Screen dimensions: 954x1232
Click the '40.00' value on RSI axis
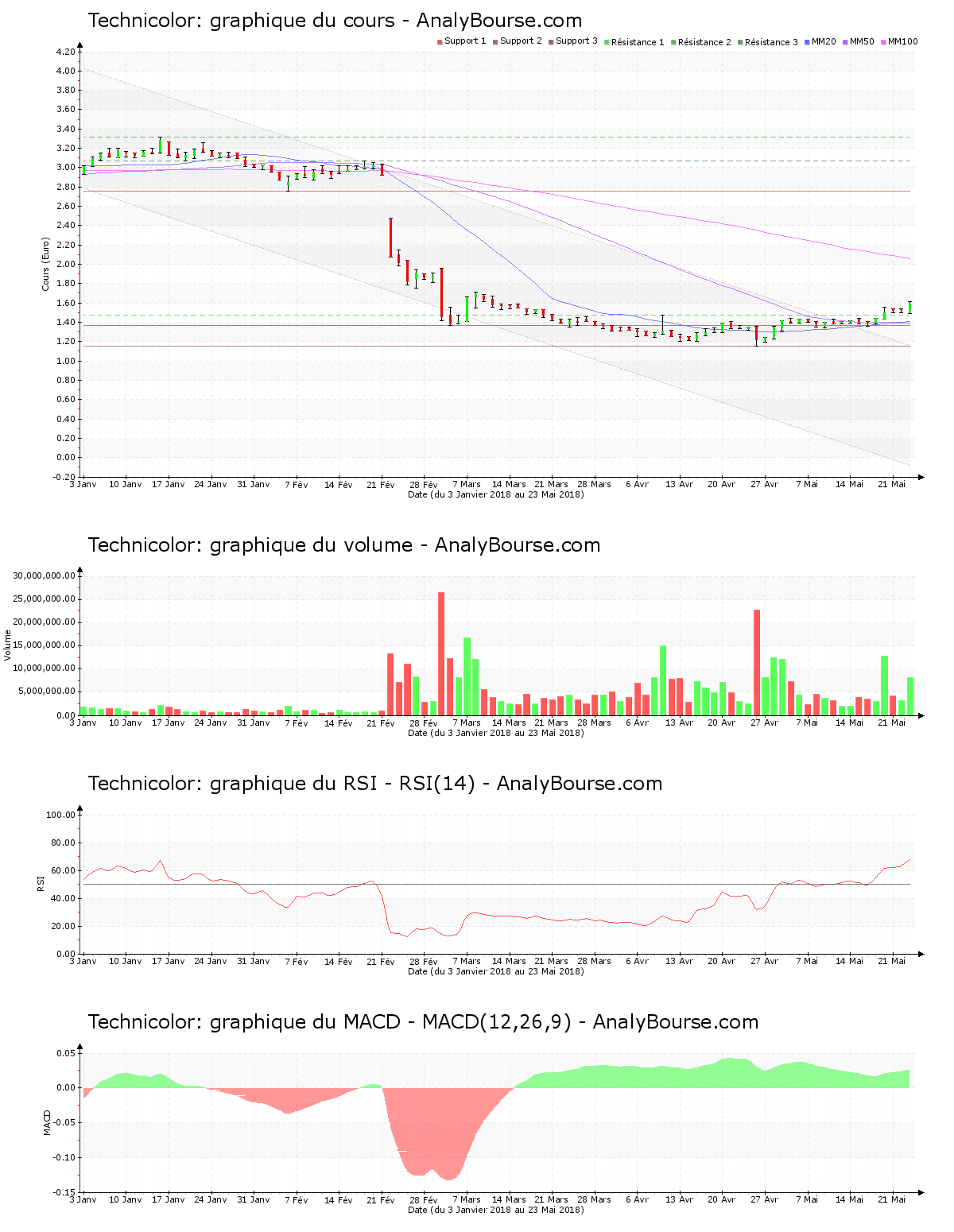click(64, 898)
